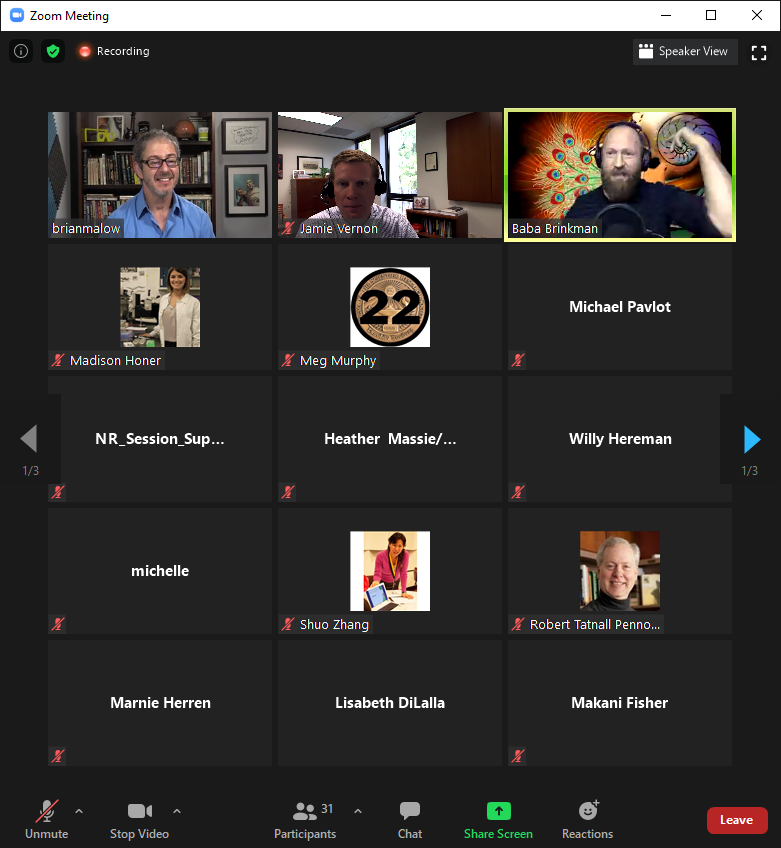Click the michelle participant tile

tap(160, 571)
